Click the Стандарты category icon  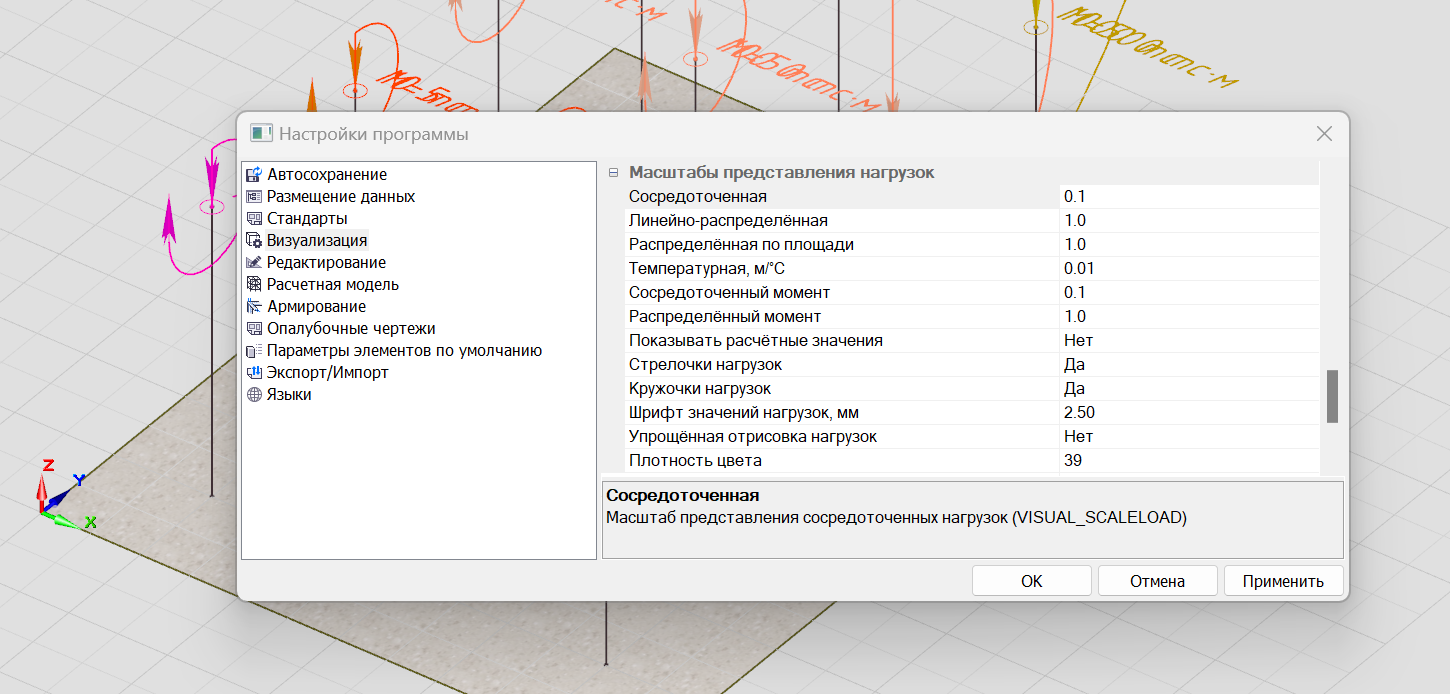(253, 218)
